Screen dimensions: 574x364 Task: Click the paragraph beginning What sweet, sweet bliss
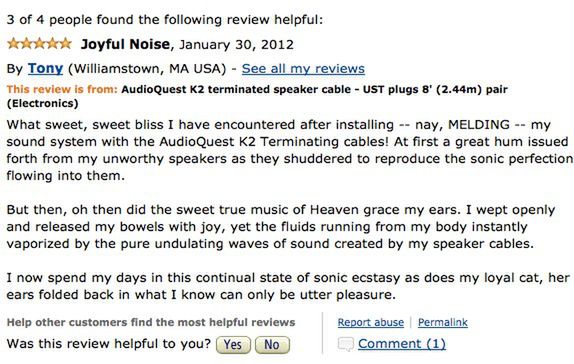[x=290, y=150]
